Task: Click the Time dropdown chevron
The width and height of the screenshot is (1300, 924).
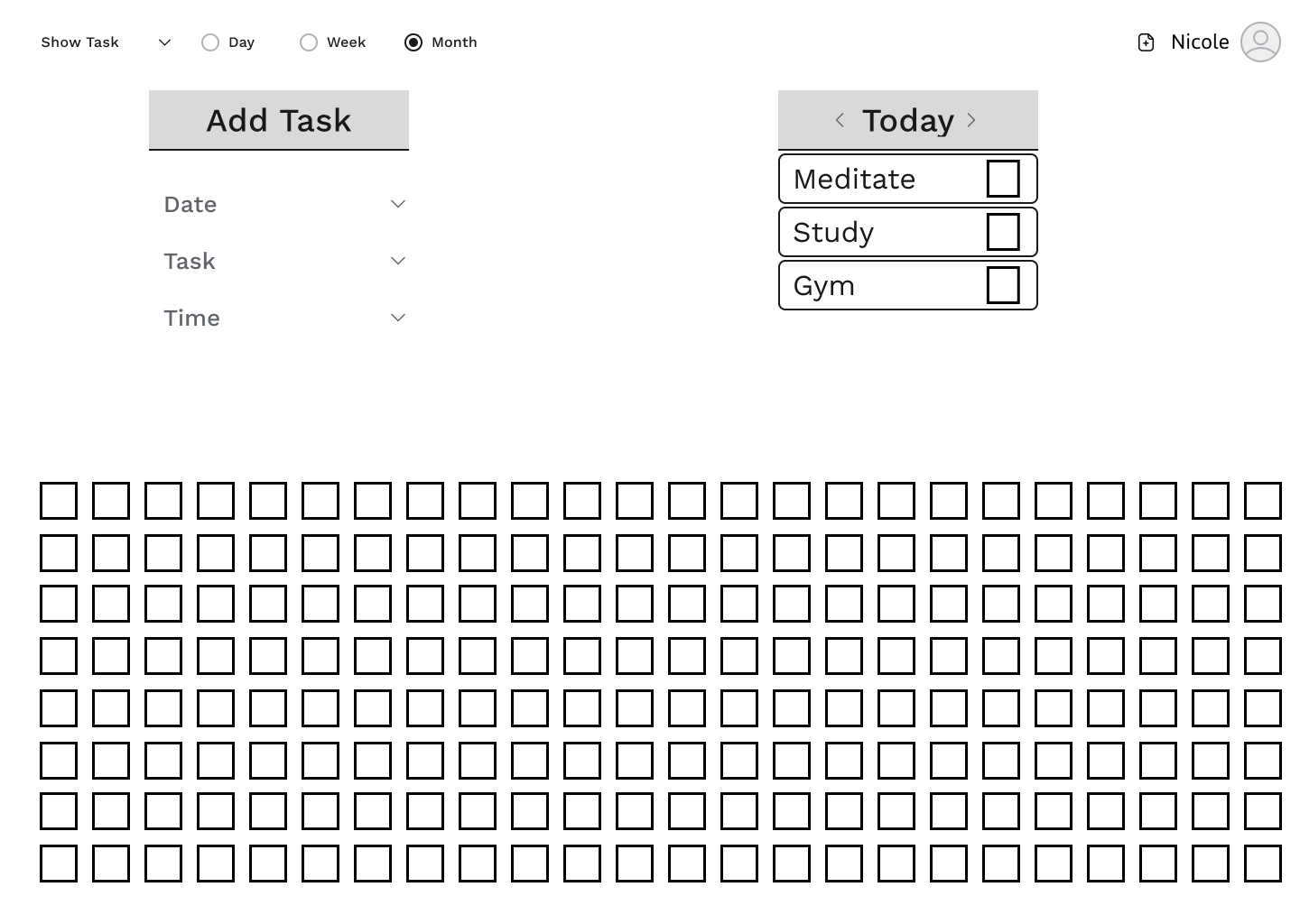Action: click(398, 318)
